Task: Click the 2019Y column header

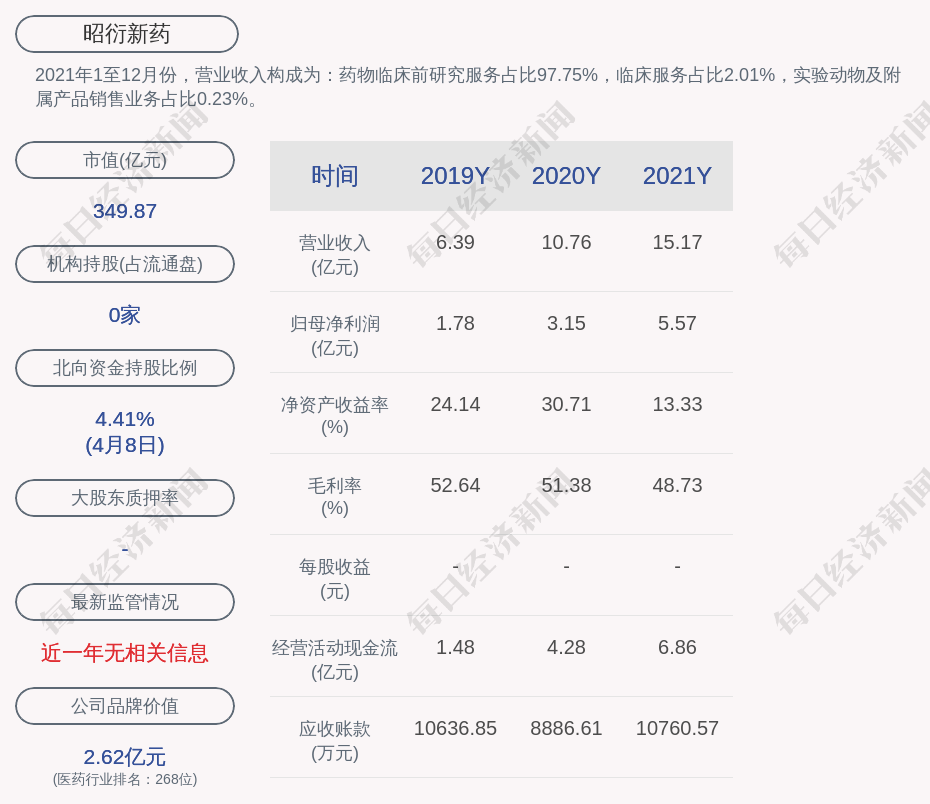Action: pyautogui.click(x=455, y=176)
